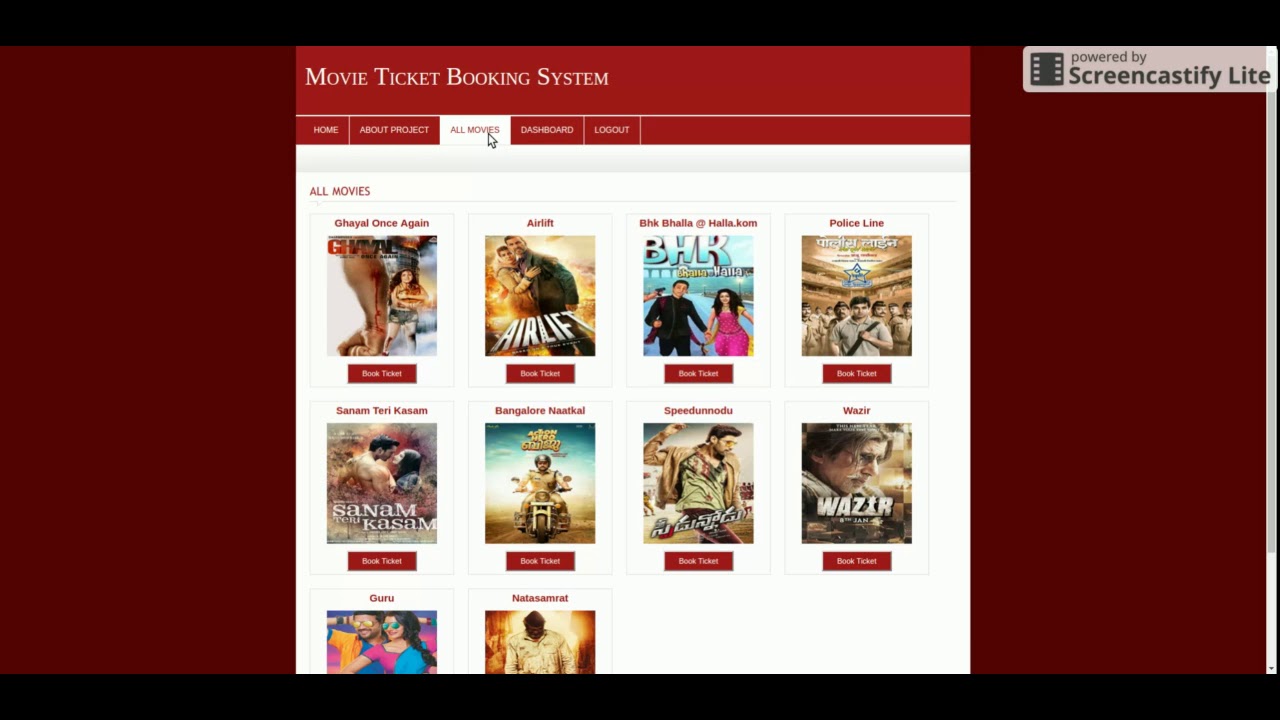This screenshot has width=1280, height=720.
Task: Open the ABOUT PROJECT page
Action: click(x=394, y=130)
